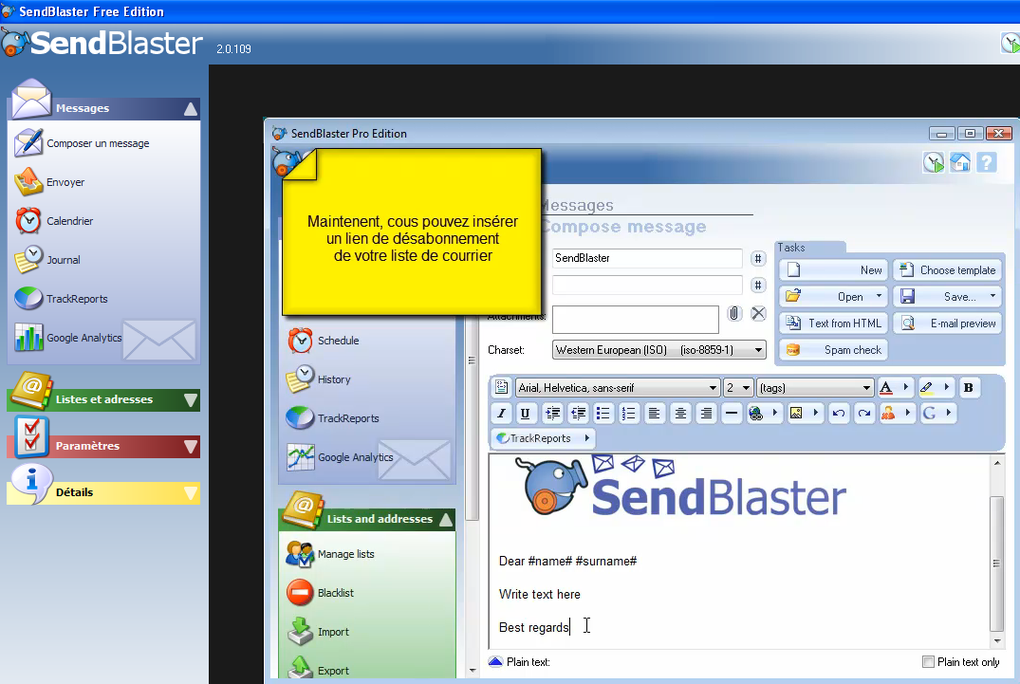
Task: Insert a numbered list
Action: click(x=628, y=413)
